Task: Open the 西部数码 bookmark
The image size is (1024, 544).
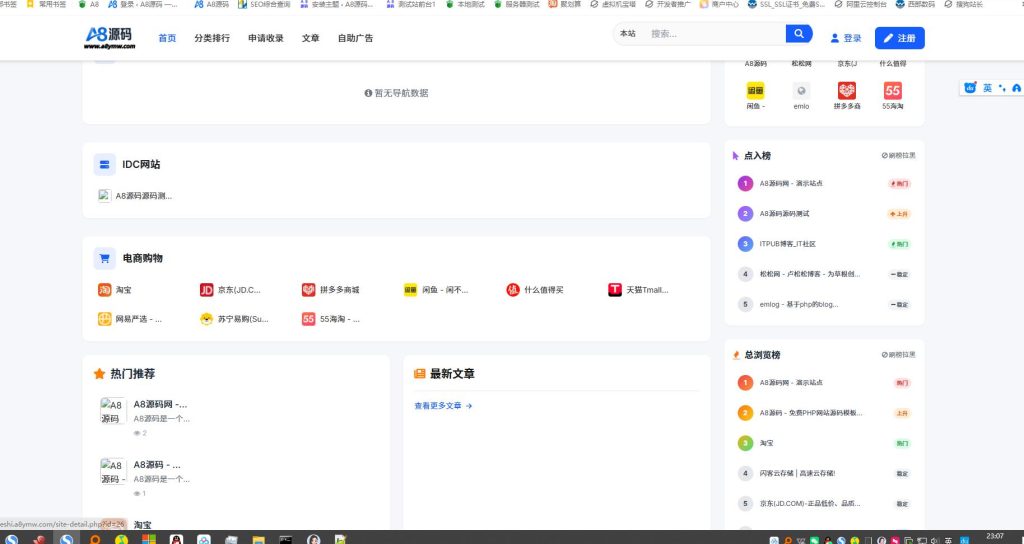Action: [x=916, y=4]
